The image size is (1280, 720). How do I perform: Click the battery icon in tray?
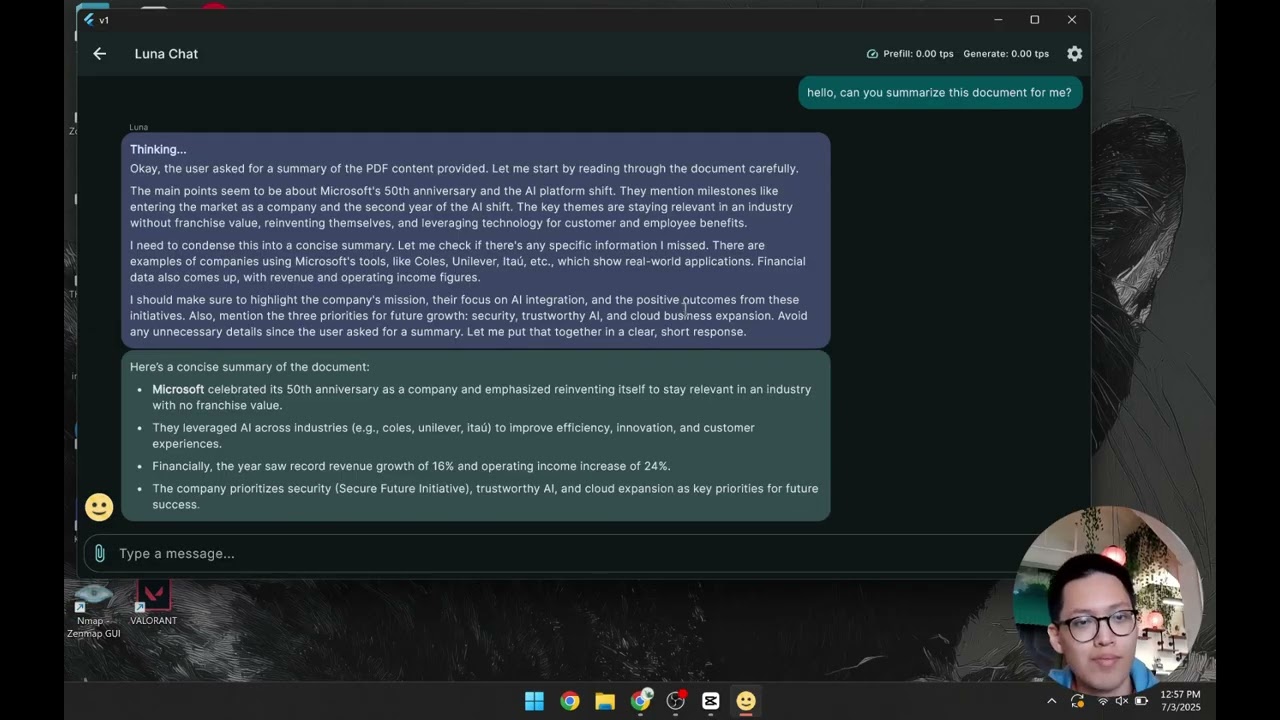click(x=1141, y=701)
